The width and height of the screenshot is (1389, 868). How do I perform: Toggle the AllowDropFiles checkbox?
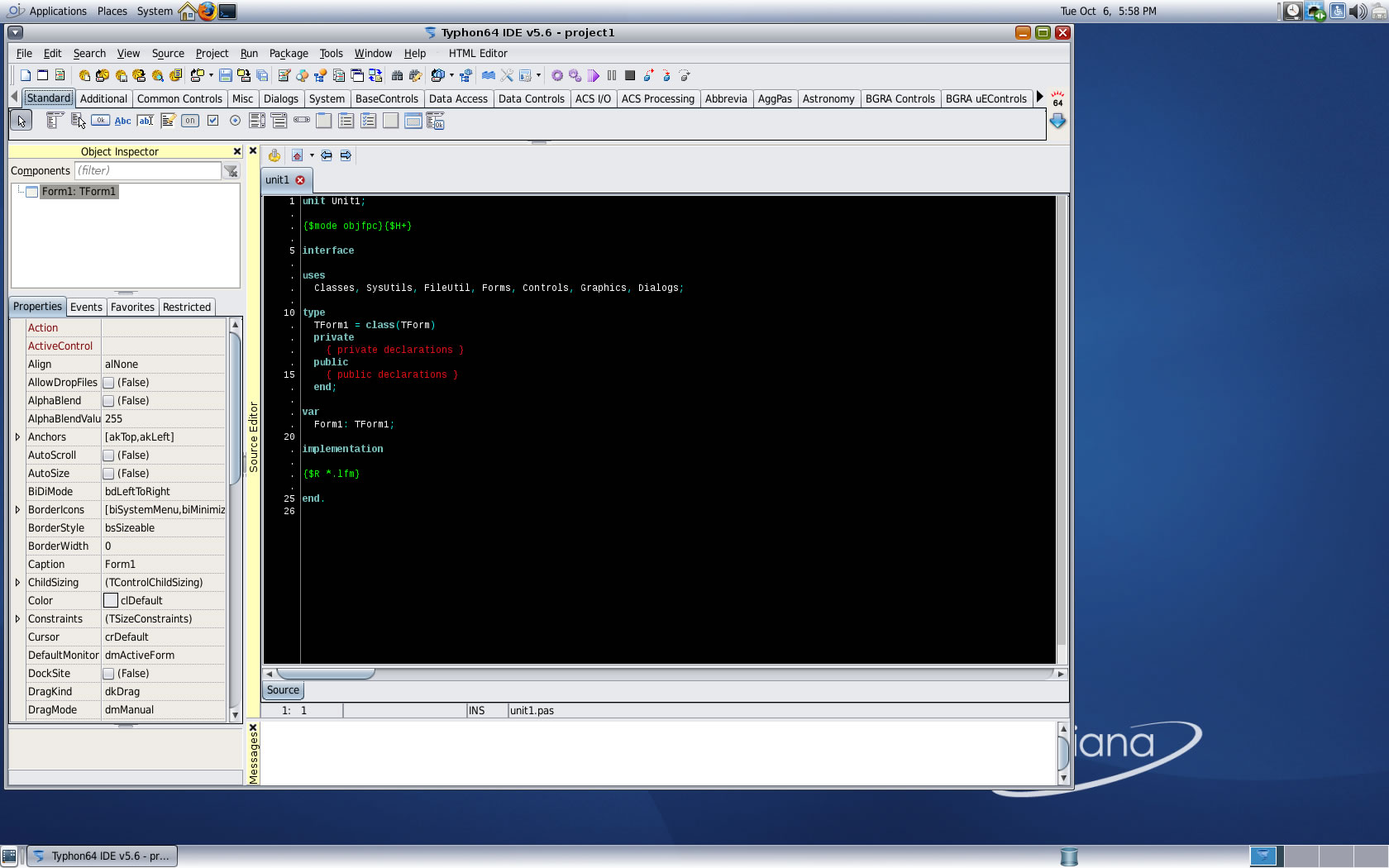click(x=108, y=383)
